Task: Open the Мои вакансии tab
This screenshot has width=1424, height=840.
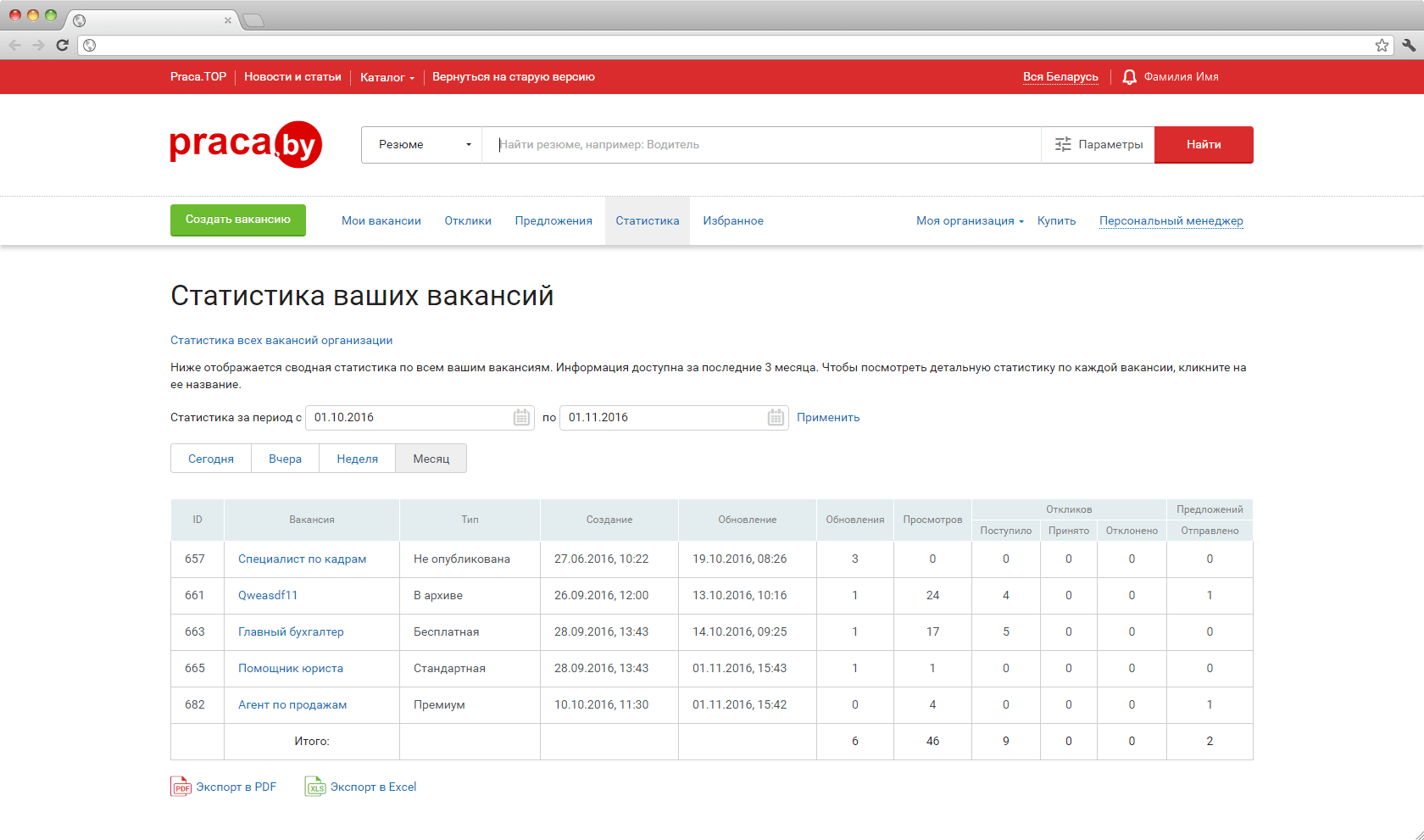Action: 381,221
